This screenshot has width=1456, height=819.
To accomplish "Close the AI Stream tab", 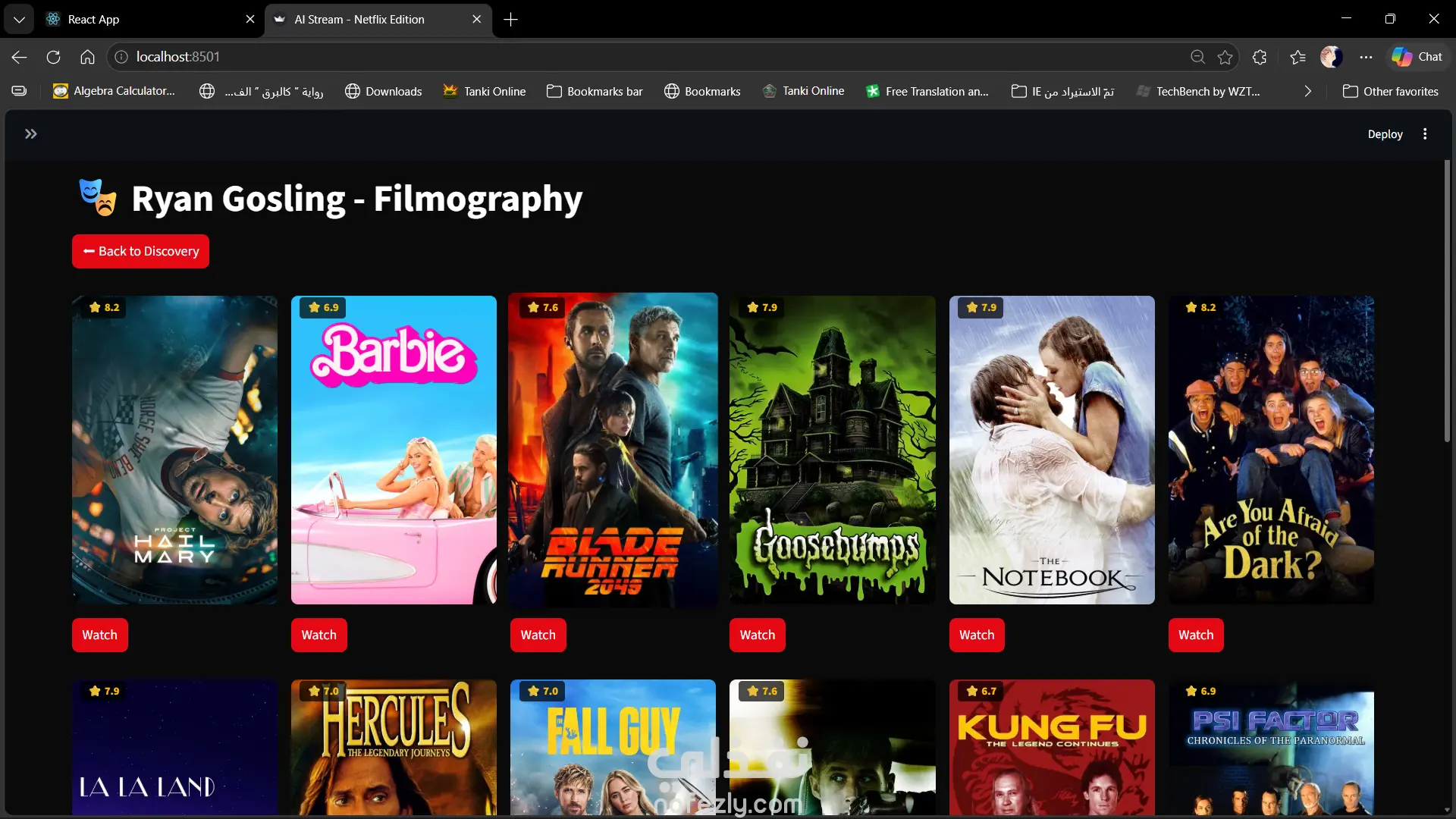I will (476, 19).
